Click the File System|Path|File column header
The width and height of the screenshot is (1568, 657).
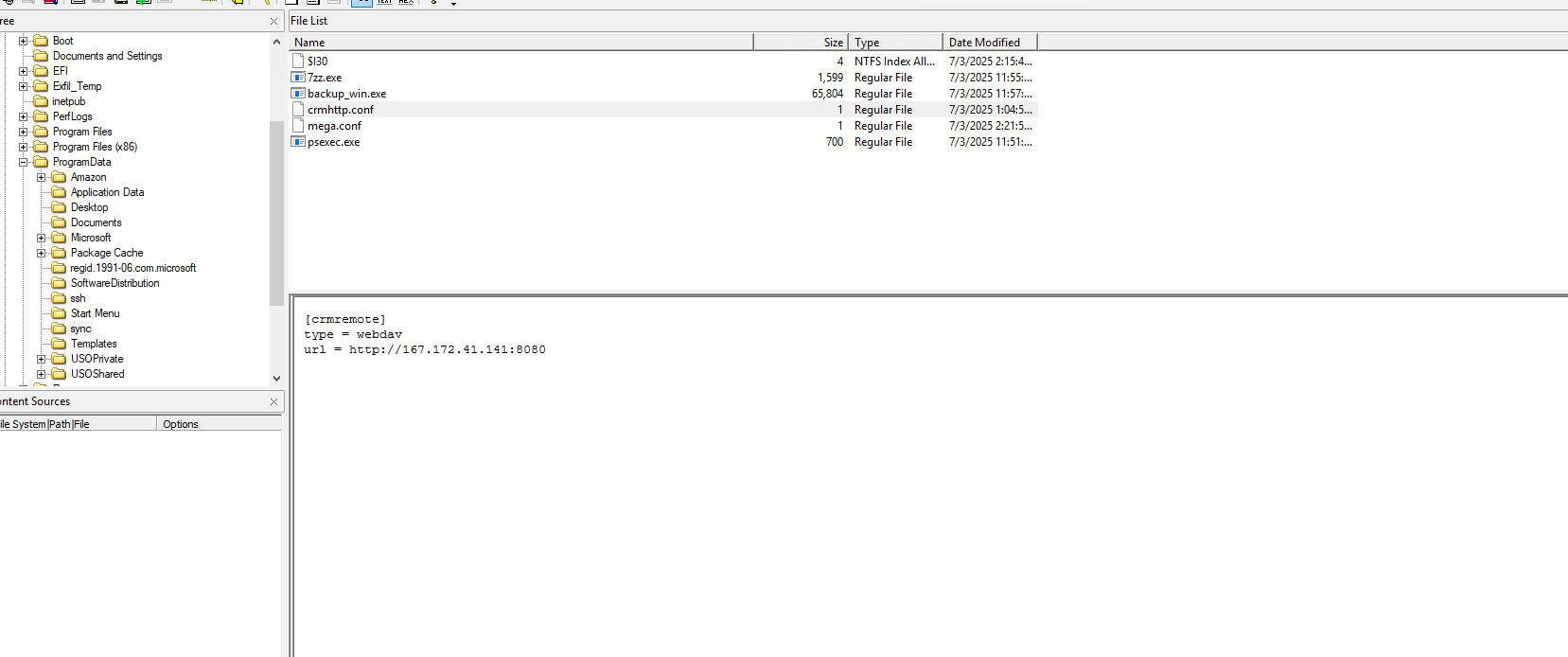[78, 424]
